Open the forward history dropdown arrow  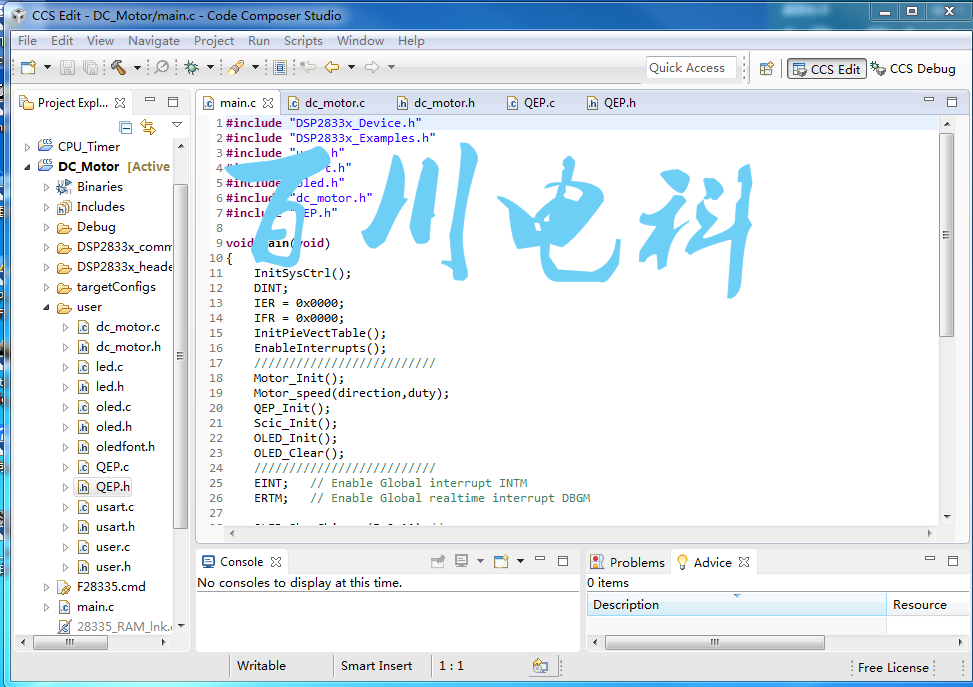click(x=392, y=67)
